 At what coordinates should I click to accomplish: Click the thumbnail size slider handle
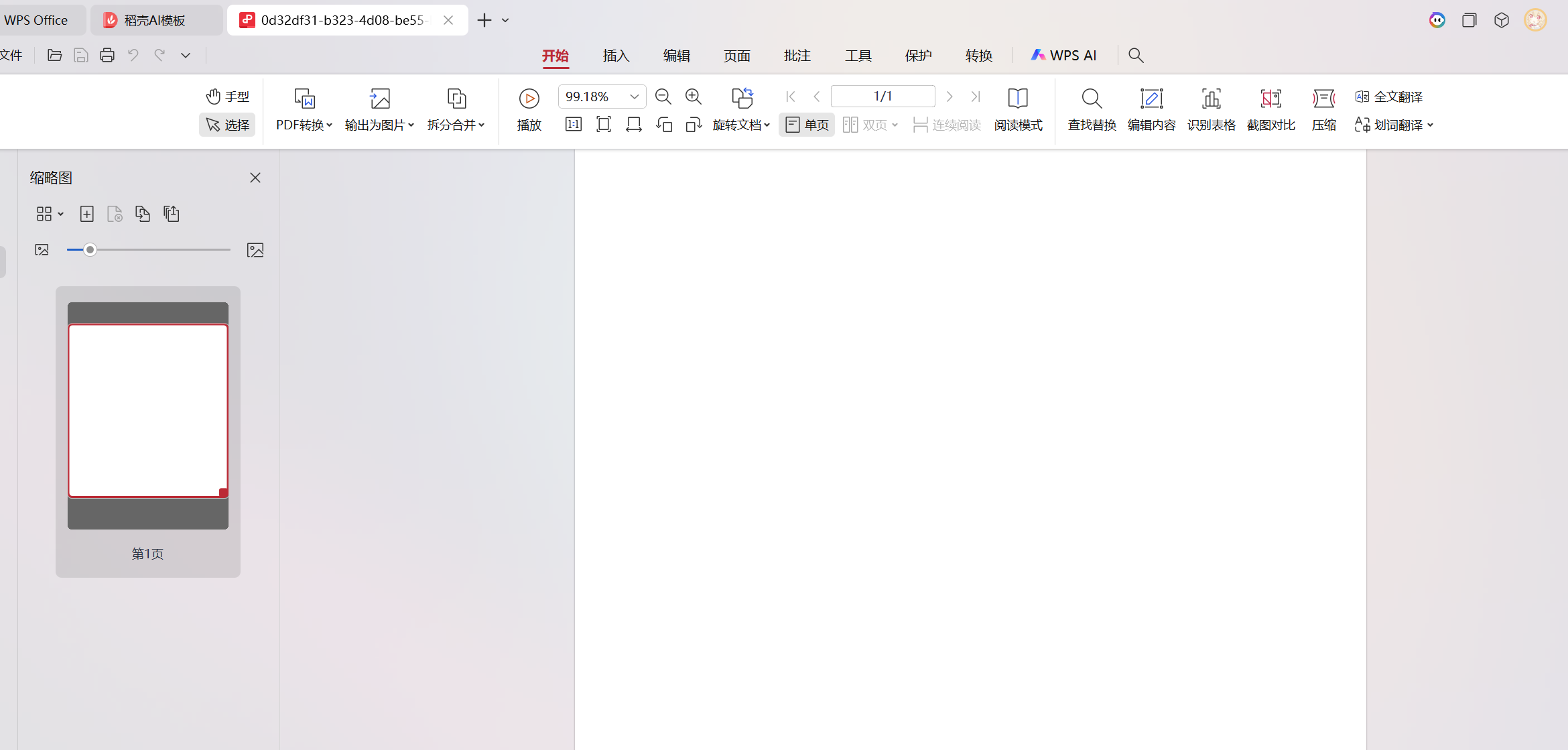click(90, 250)
